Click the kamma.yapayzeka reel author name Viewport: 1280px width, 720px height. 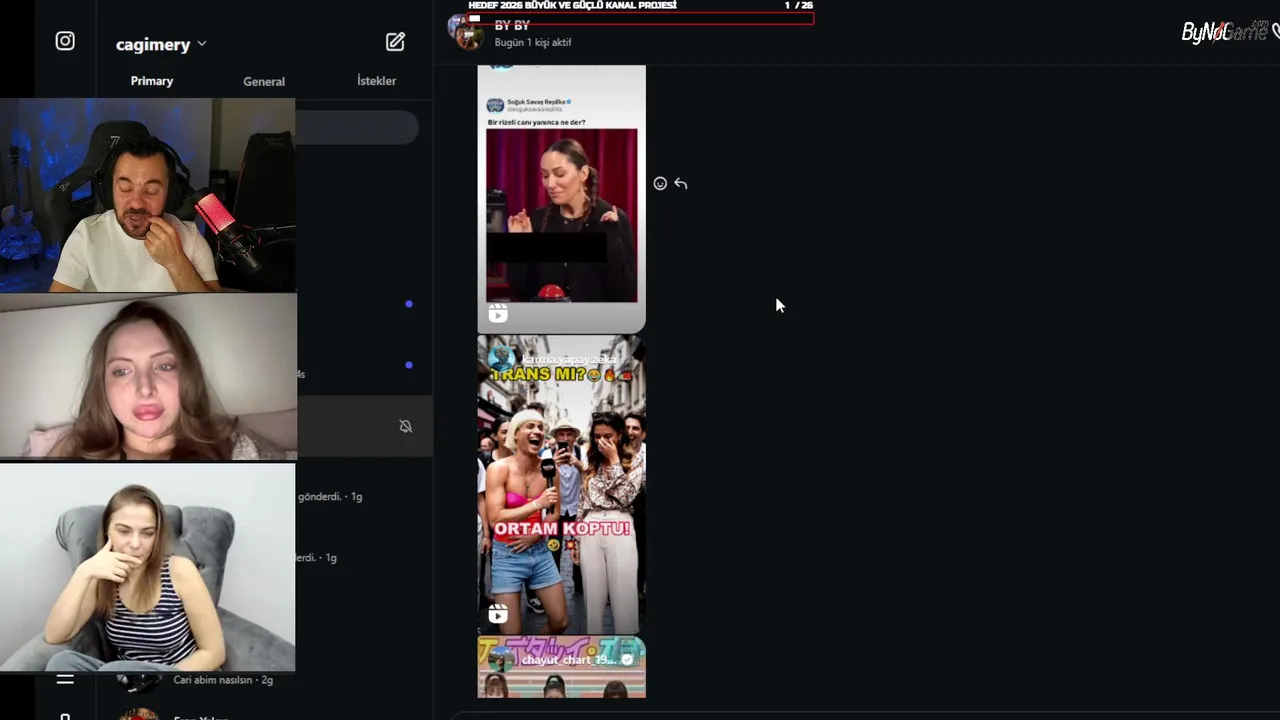pos(567,359)
